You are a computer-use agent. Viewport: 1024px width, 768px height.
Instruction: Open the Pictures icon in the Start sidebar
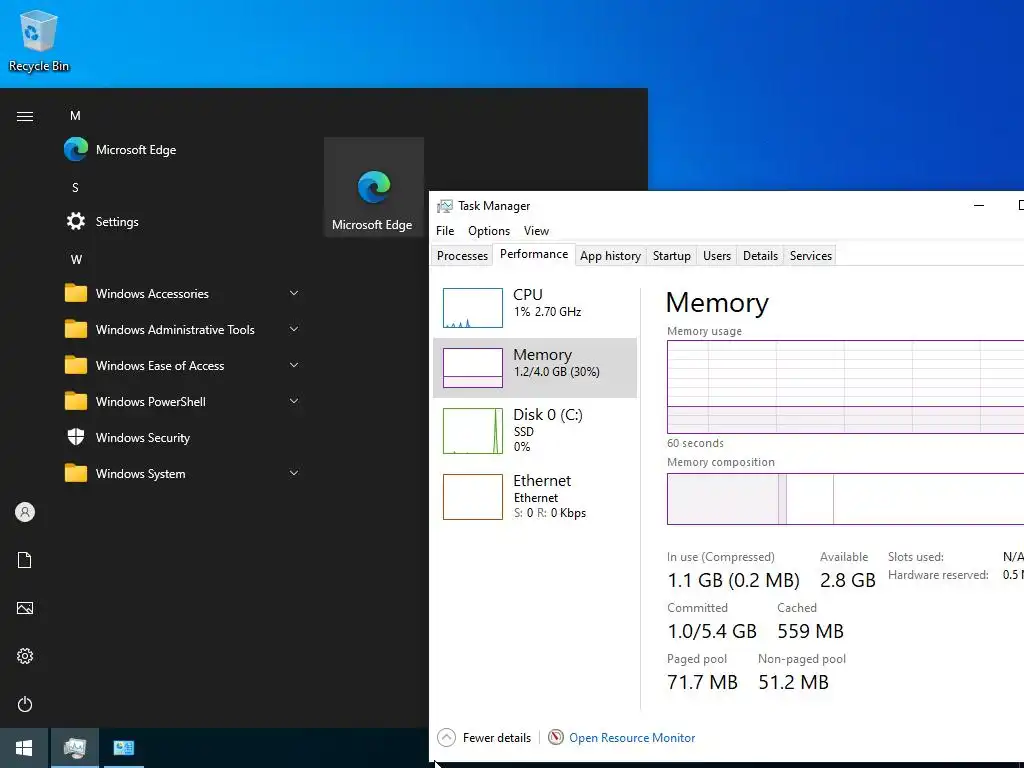click(x=25, y=608)
